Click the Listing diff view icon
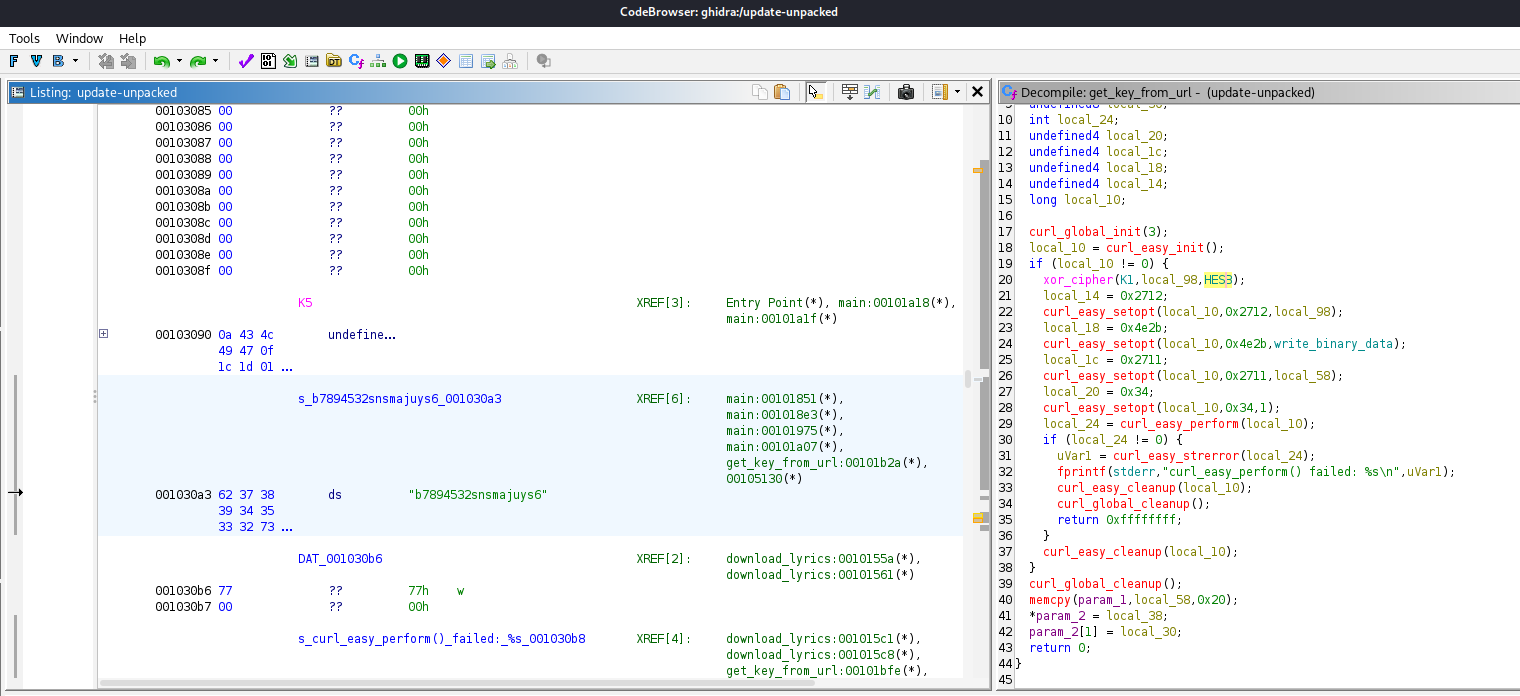This screenshot has height=696, width=1520. point(872,92)
